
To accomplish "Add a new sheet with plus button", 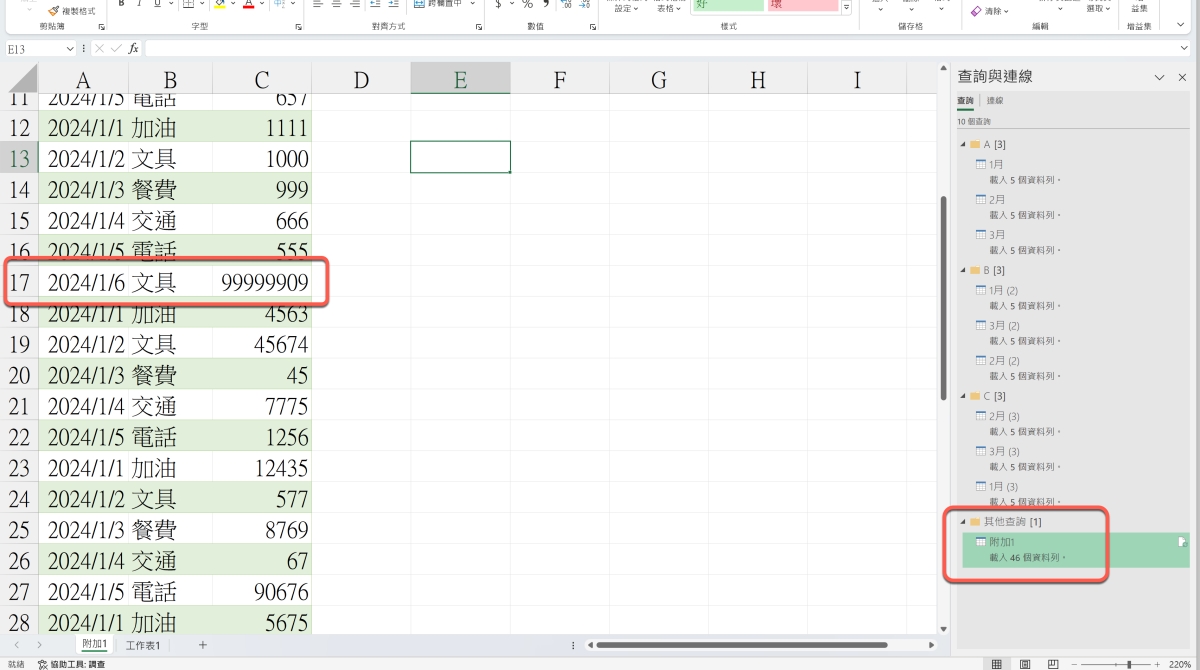I will point(202,645).
